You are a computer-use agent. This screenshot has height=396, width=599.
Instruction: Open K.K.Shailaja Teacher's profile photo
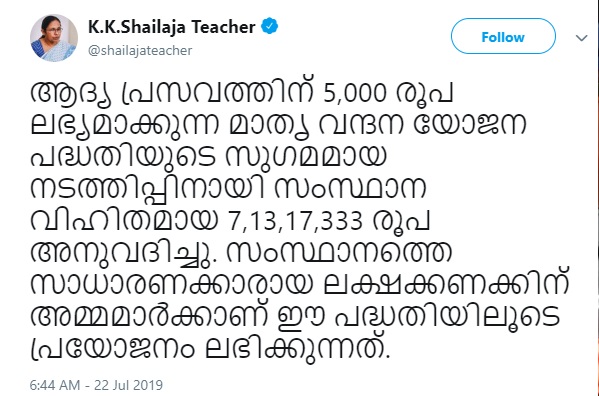tap(54, 38)
